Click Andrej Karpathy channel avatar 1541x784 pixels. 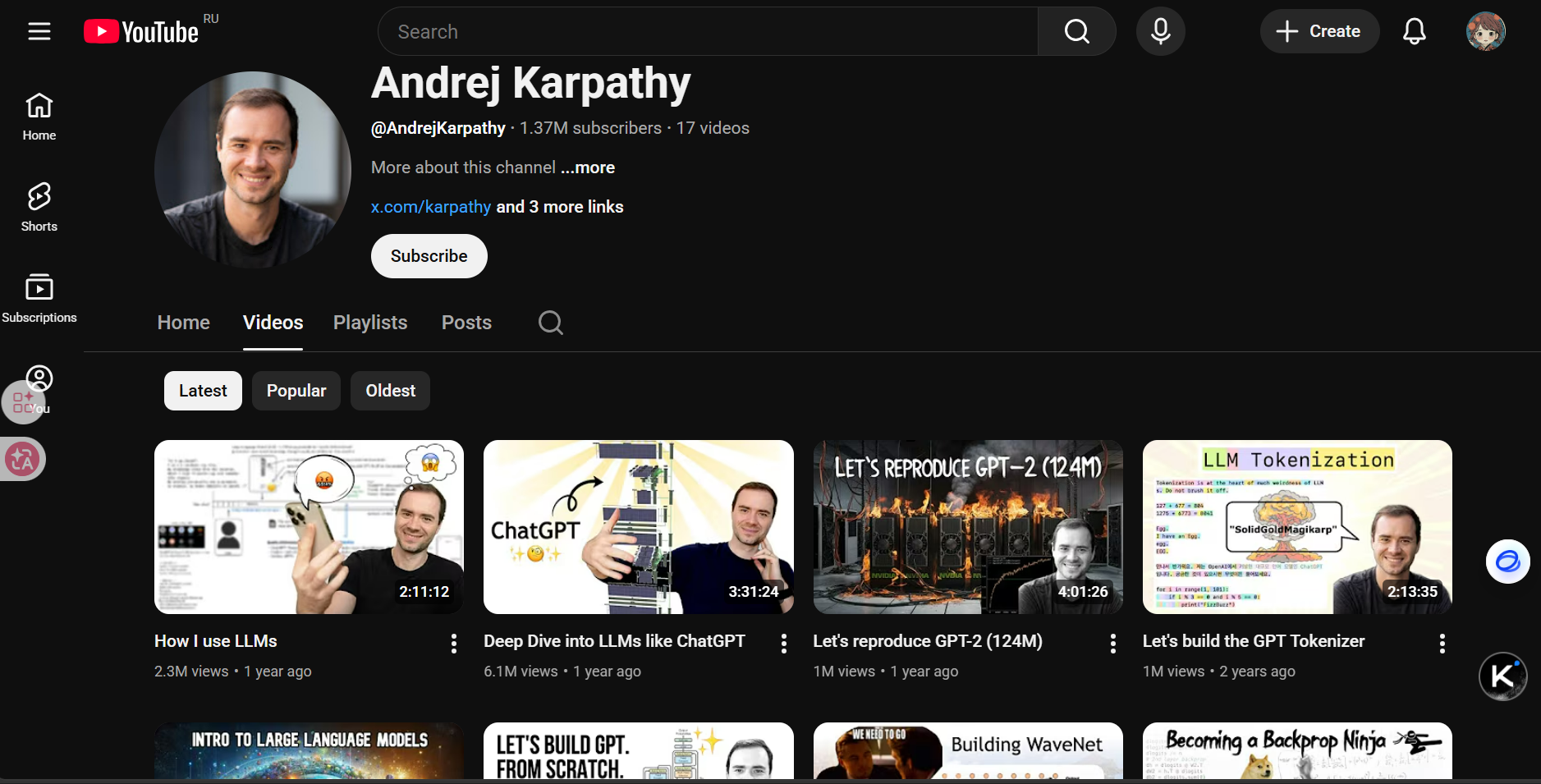pos(253,170)
